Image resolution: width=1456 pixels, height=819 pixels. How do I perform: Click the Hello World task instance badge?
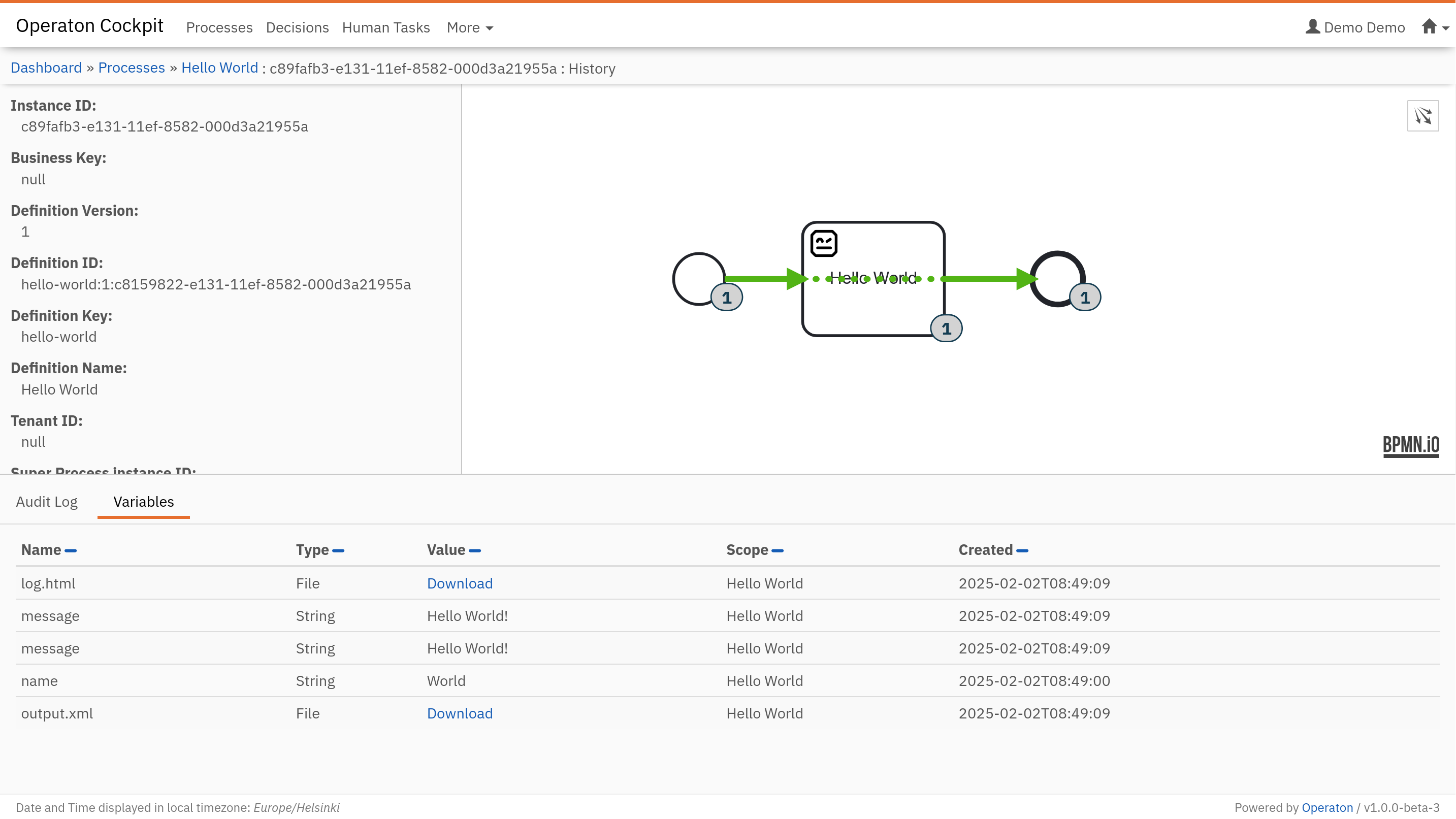point(946,329)
